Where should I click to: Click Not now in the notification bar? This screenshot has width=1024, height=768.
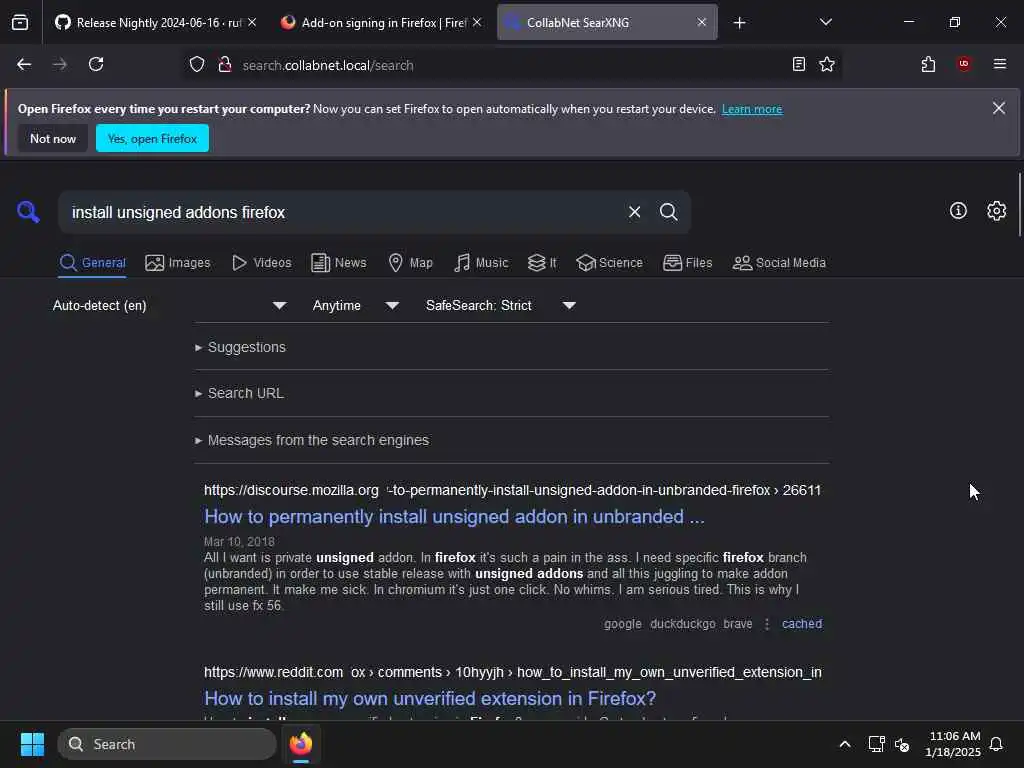point(53,138)
